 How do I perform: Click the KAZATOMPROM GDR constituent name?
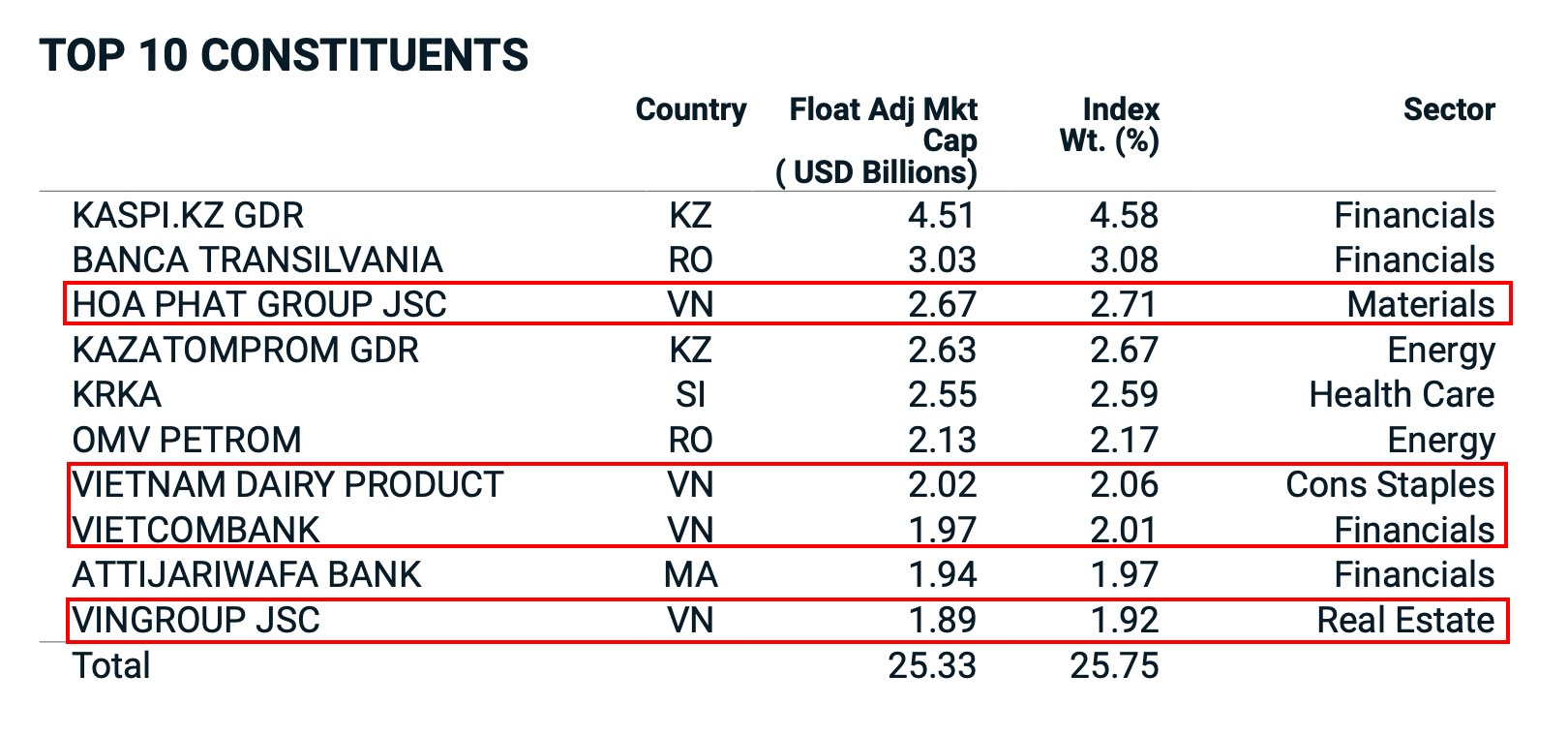click(x=245, y=350)
